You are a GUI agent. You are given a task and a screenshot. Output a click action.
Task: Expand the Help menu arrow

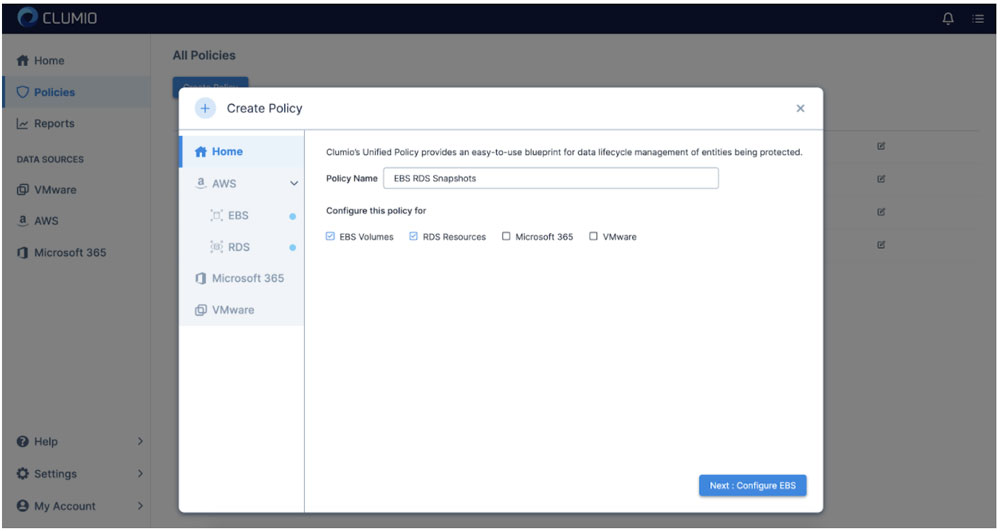(x=140, y=441)
